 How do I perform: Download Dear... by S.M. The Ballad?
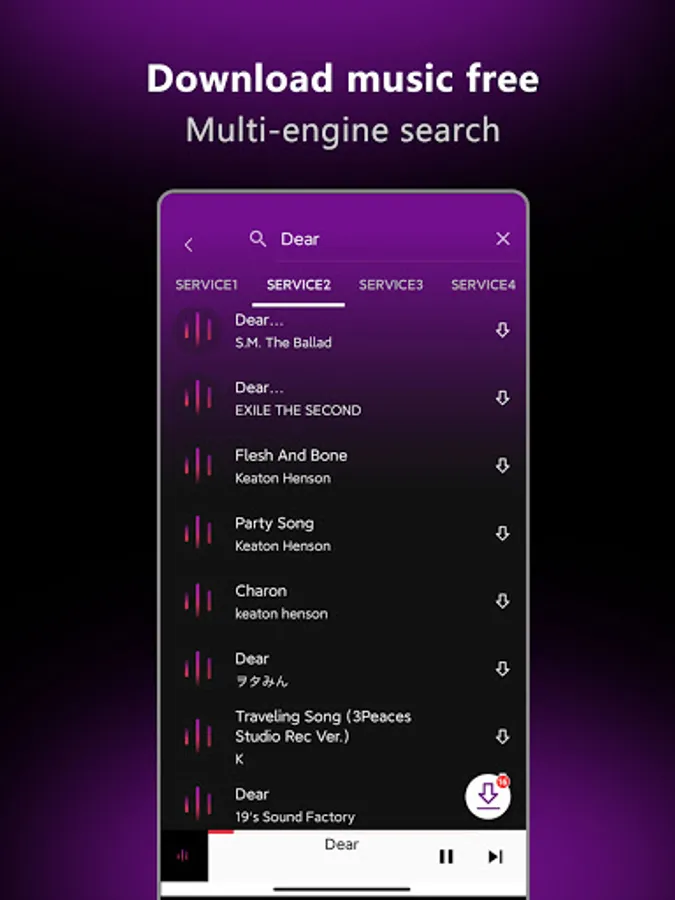coord(502,330)
